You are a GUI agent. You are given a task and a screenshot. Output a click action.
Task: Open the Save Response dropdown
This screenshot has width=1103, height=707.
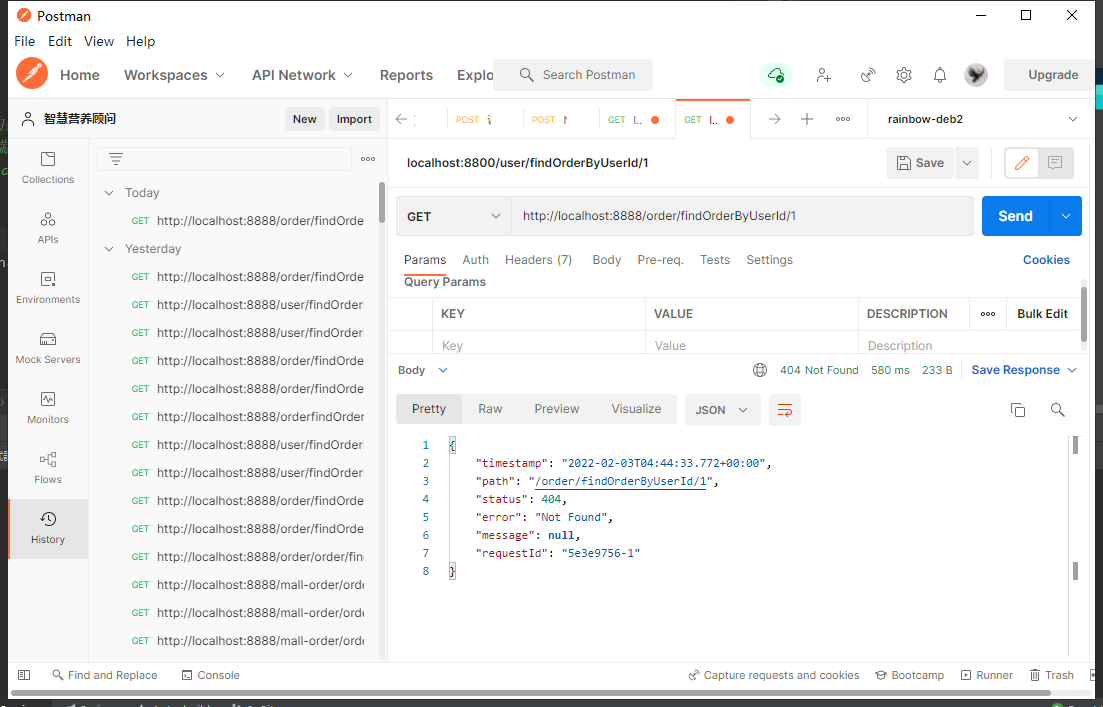coord(1024,370)
